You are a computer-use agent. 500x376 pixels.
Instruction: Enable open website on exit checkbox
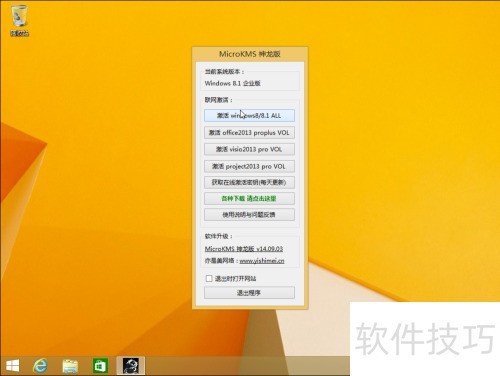209,278
